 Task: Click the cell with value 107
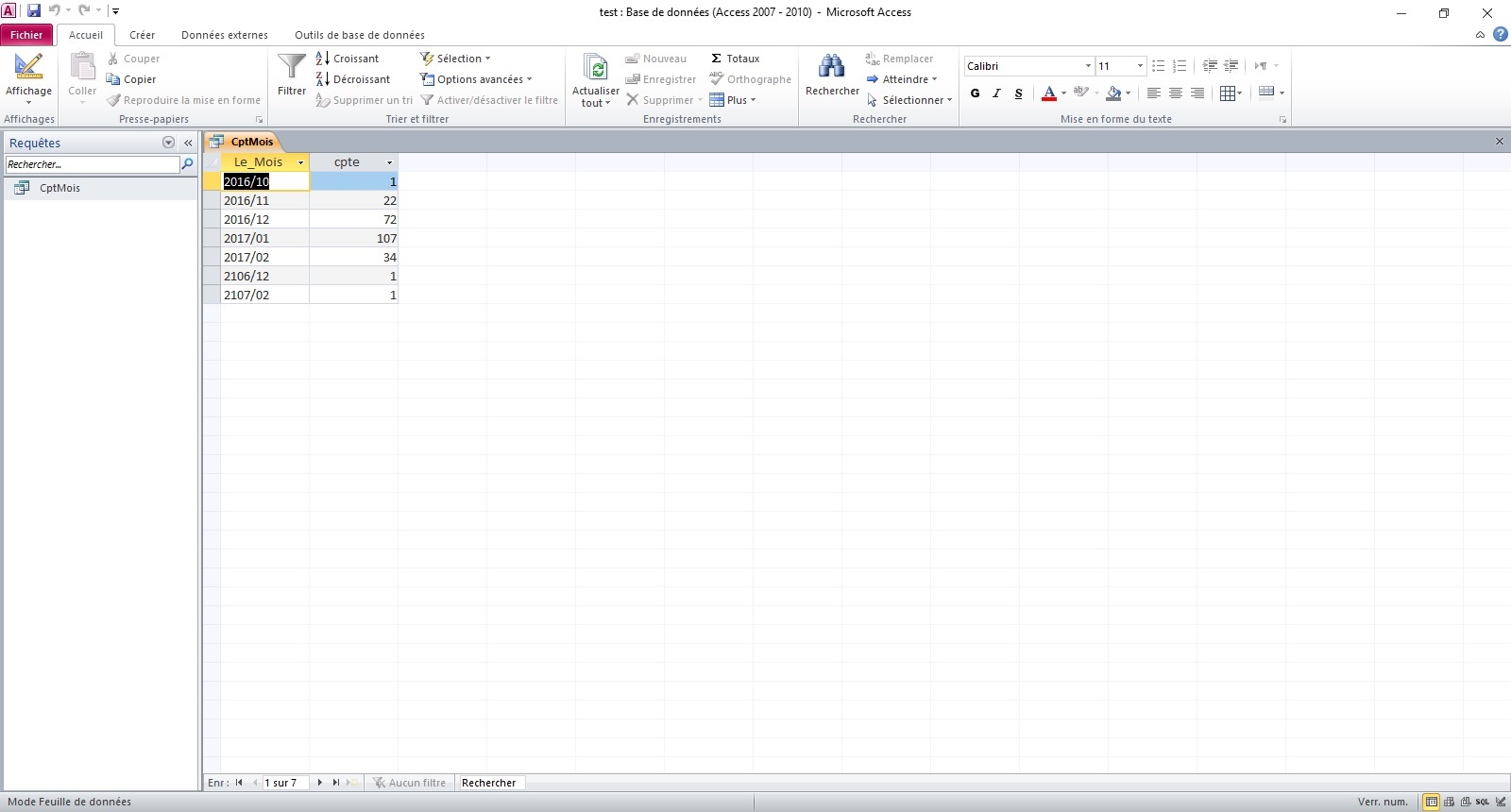coord(353,238)
